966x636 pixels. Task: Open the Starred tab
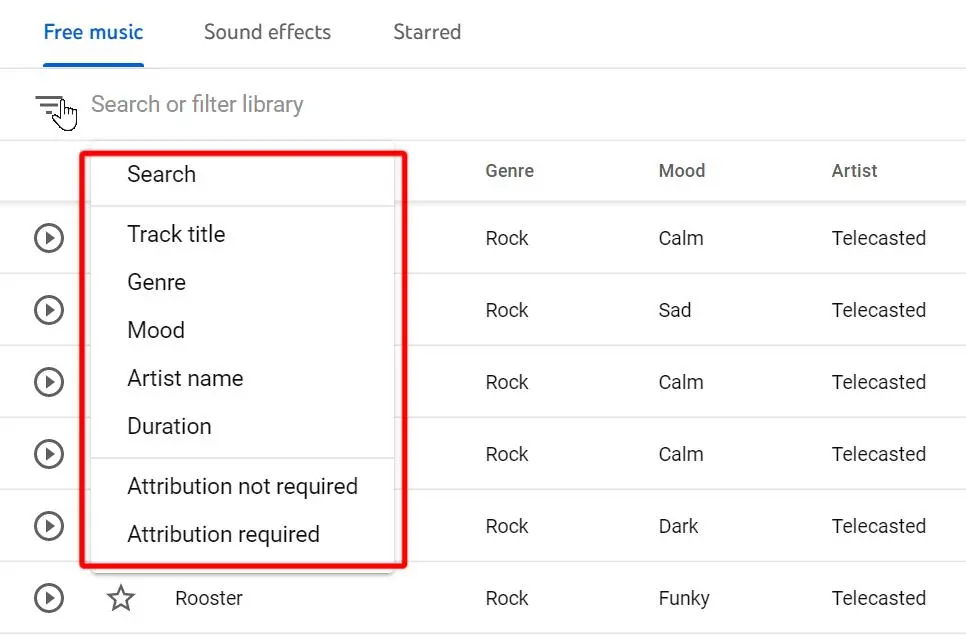[x=426, y=32]
